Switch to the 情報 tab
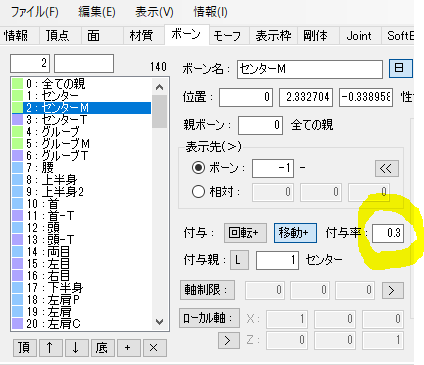 (x=16, y=35)
